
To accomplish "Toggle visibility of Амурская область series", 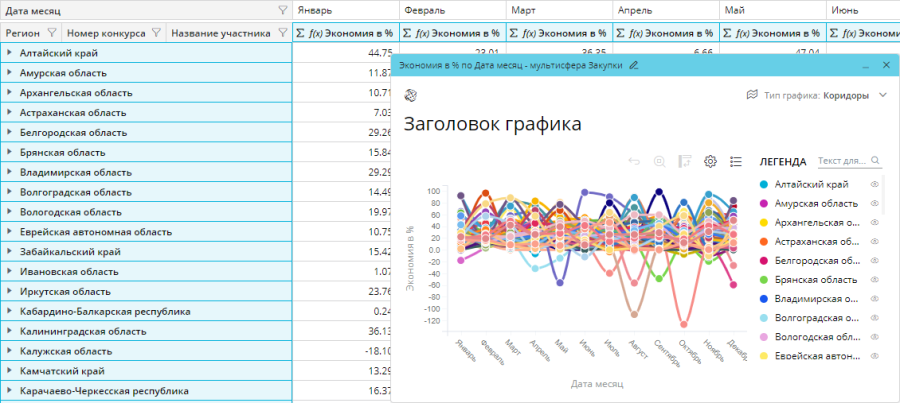I will (x=874, y=203).
